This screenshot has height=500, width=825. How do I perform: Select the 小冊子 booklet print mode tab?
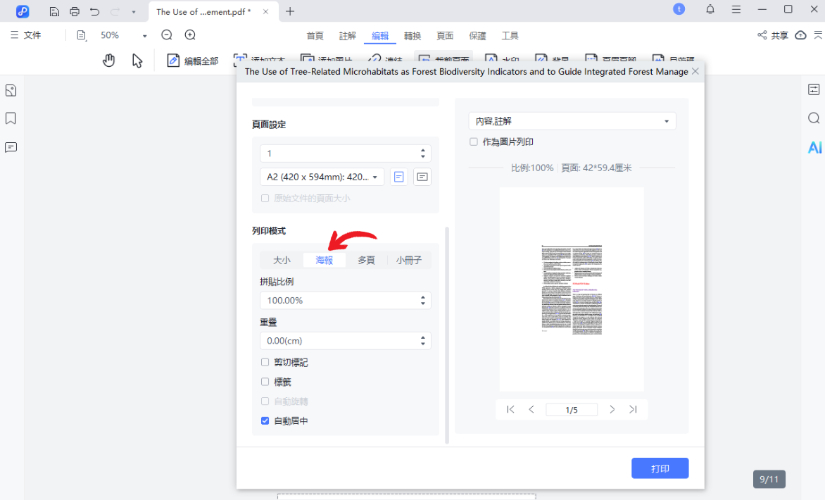(x=409, y=260)
